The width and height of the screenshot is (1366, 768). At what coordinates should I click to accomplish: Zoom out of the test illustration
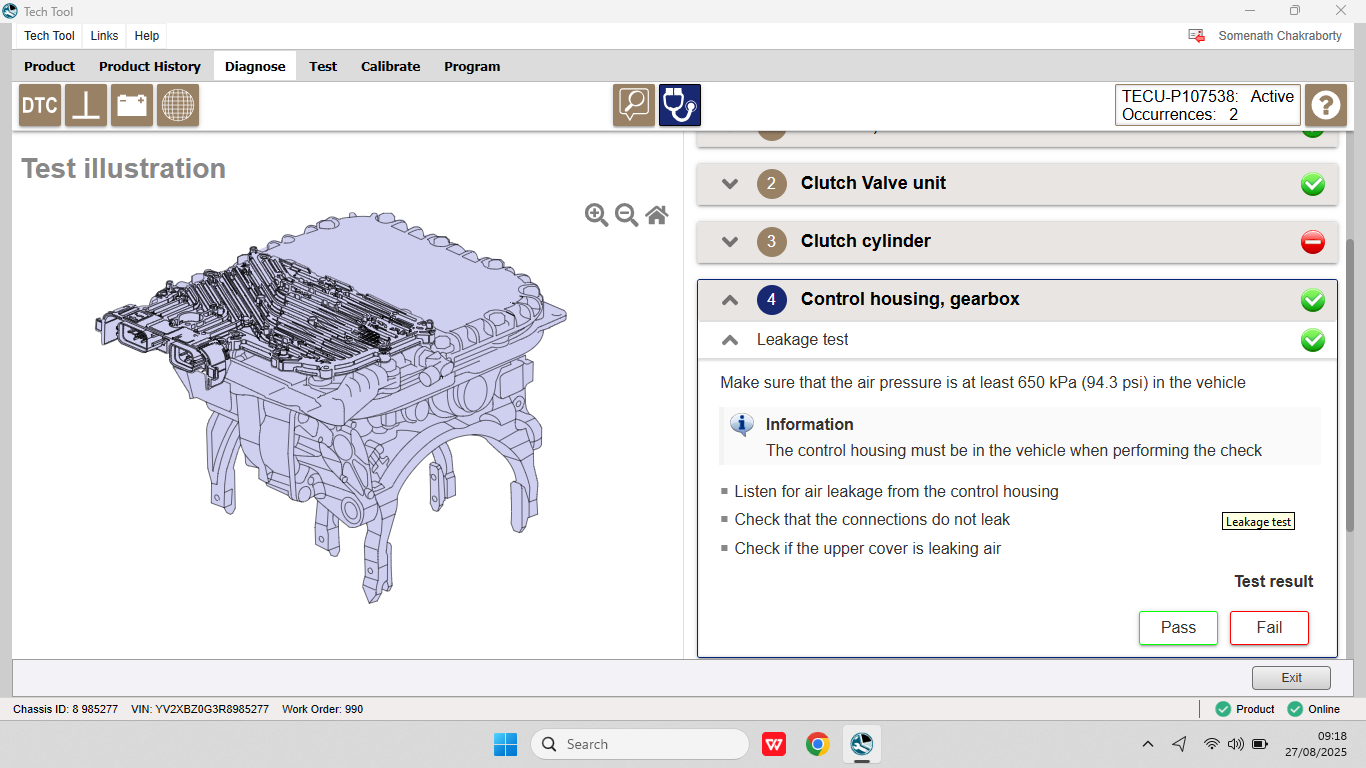coord(627,215)
